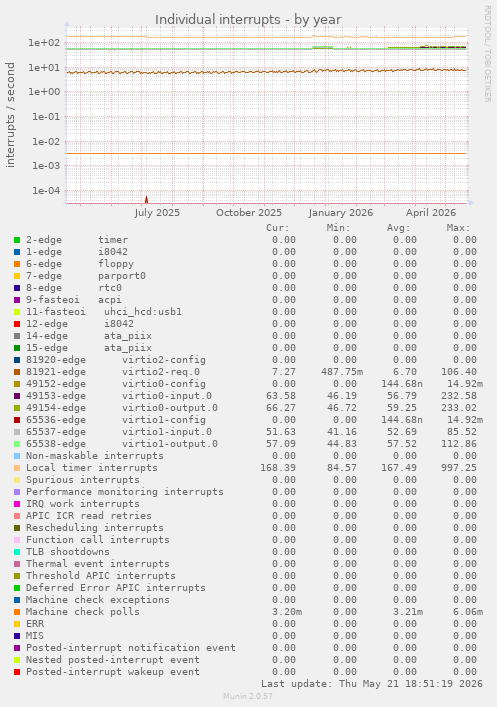The width and height of the screenshot is (497, 707).
Task: Click the purple 49153-edge virtio0-input.0 swatch
Action: [17, 396]
